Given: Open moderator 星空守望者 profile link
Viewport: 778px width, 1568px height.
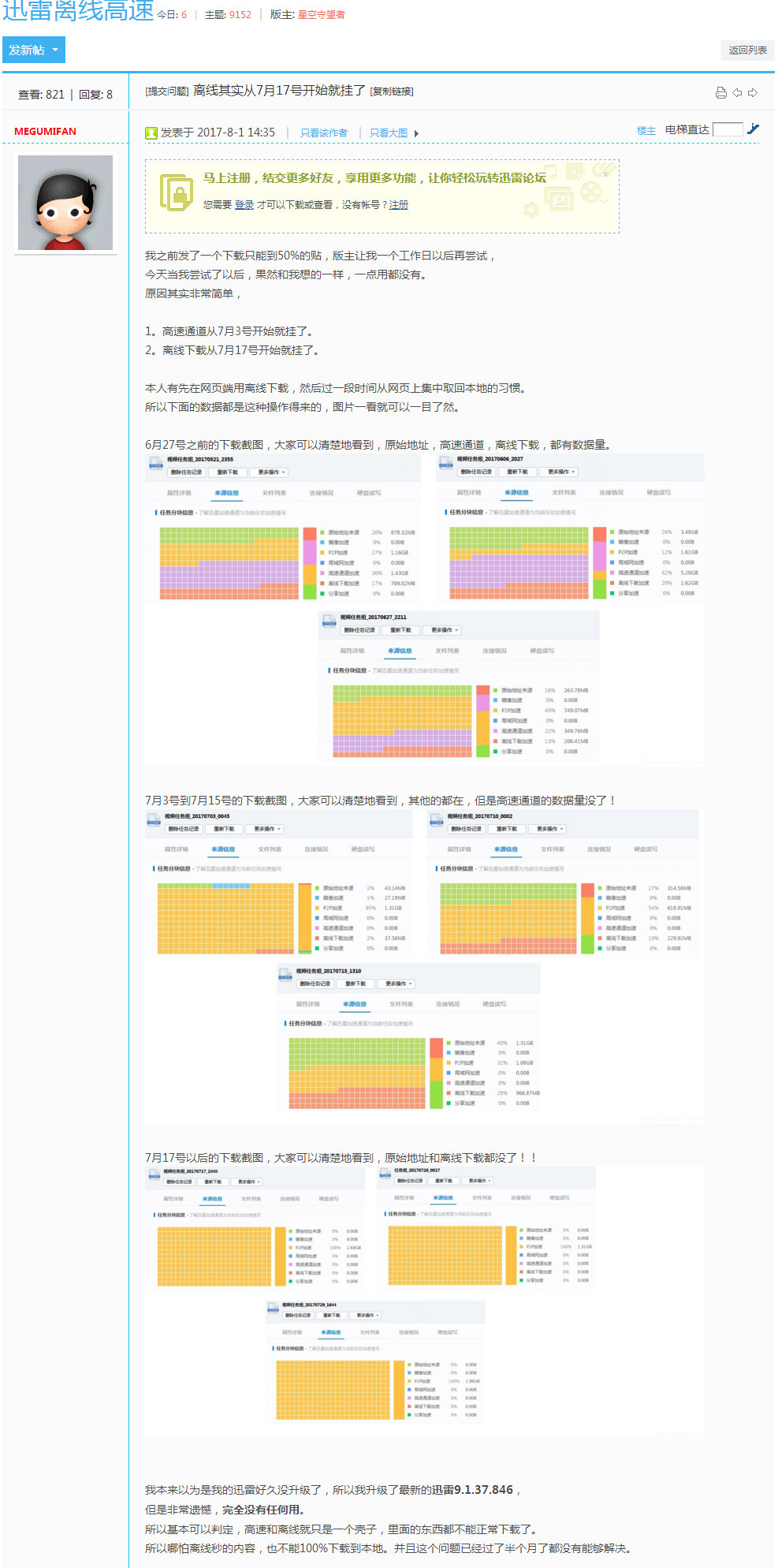Looking at the screenshot, I should click(321, 14).
